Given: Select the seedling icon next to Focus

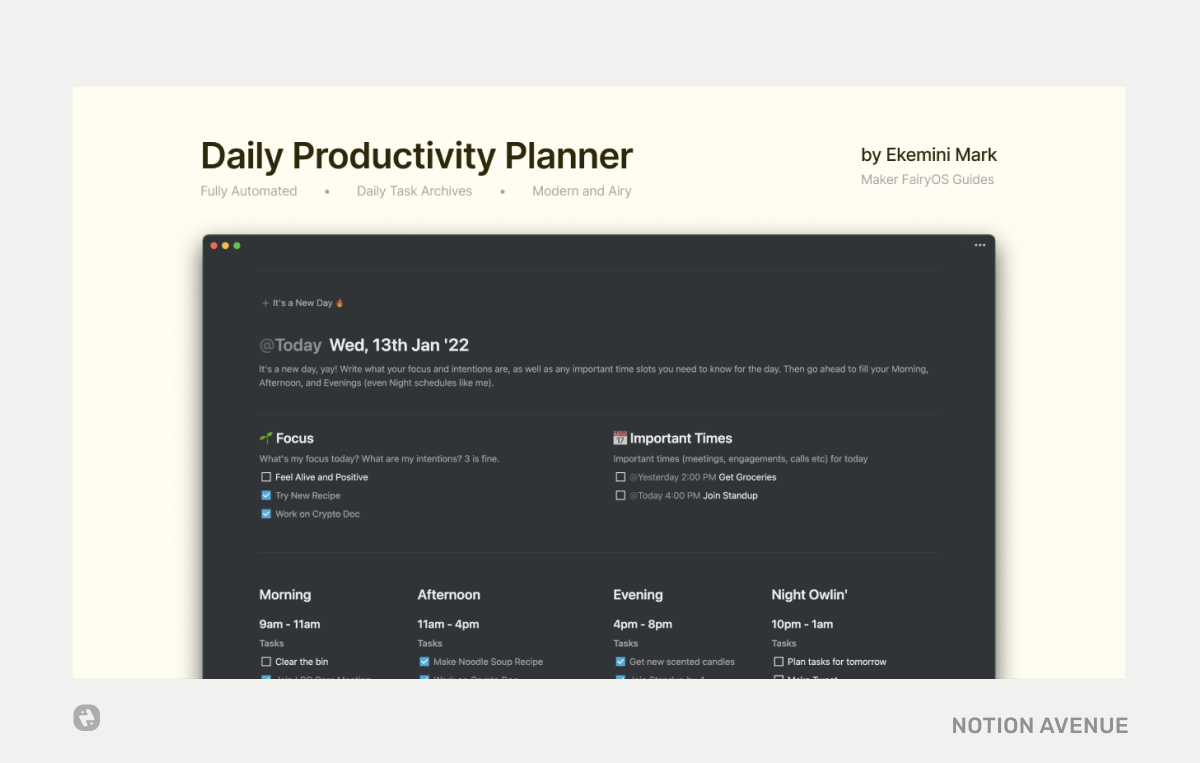Looking at the screenshot, I should (266, 437).
